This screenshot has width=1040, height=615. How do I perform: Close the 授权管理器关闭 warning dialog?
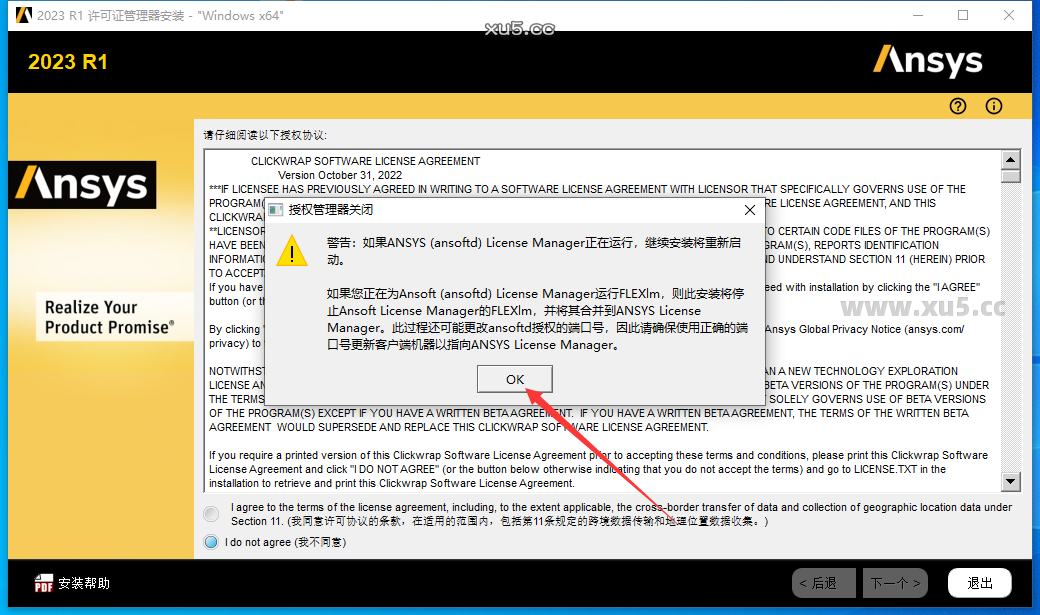[750, 210]
